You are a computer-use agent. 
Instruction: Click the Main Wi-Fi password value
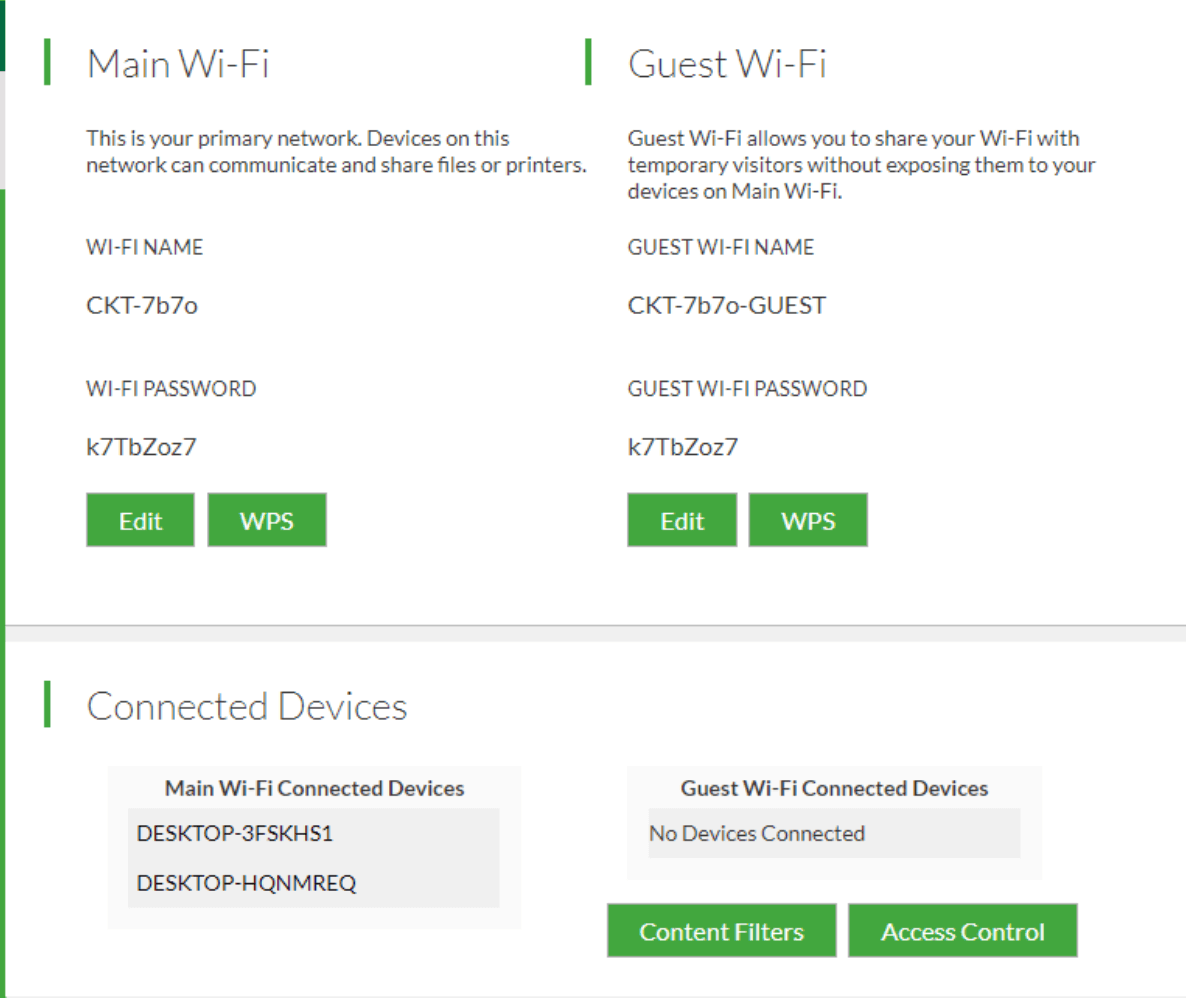(141, 447)
